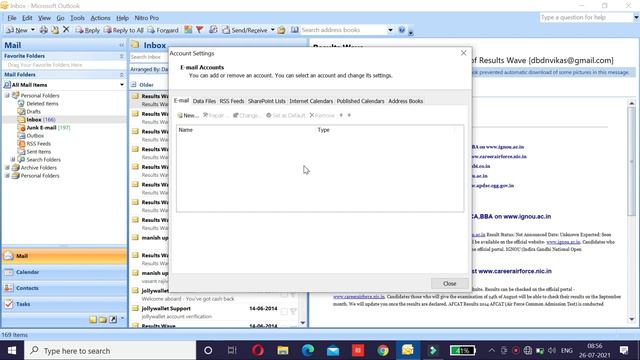Select the RSS Feeds folder
640x360 pixels.
pyautogui.click(x=38, y=144)
